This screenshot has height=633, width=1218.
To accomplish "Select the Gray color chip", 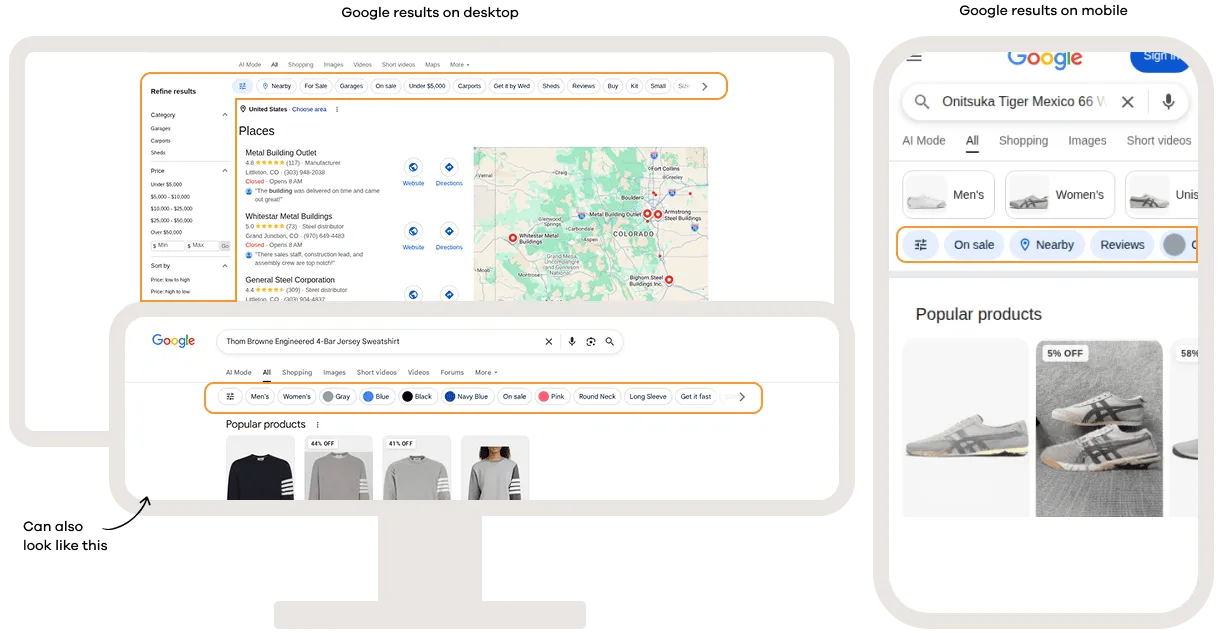I will point(337,396).
